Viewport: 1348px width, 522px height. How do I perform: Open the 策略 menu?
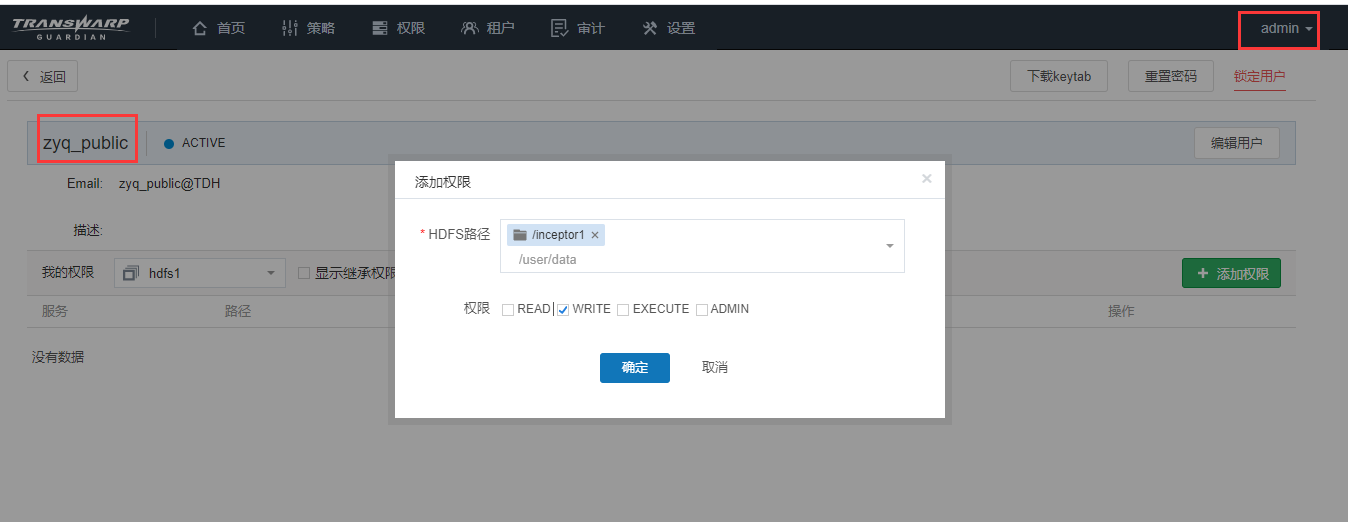[x=309, y=28]
